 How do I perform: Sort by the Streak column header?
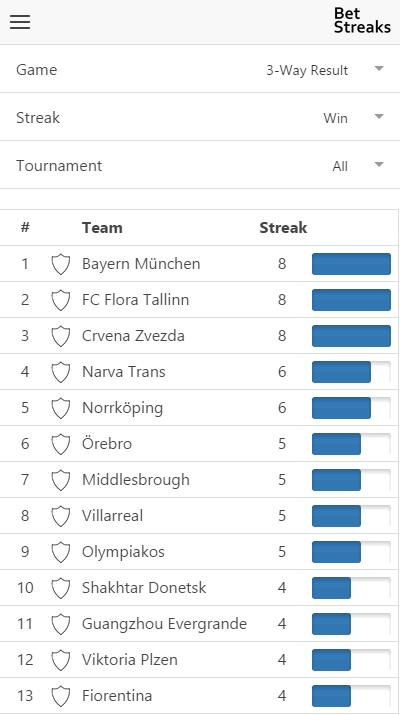283,228
